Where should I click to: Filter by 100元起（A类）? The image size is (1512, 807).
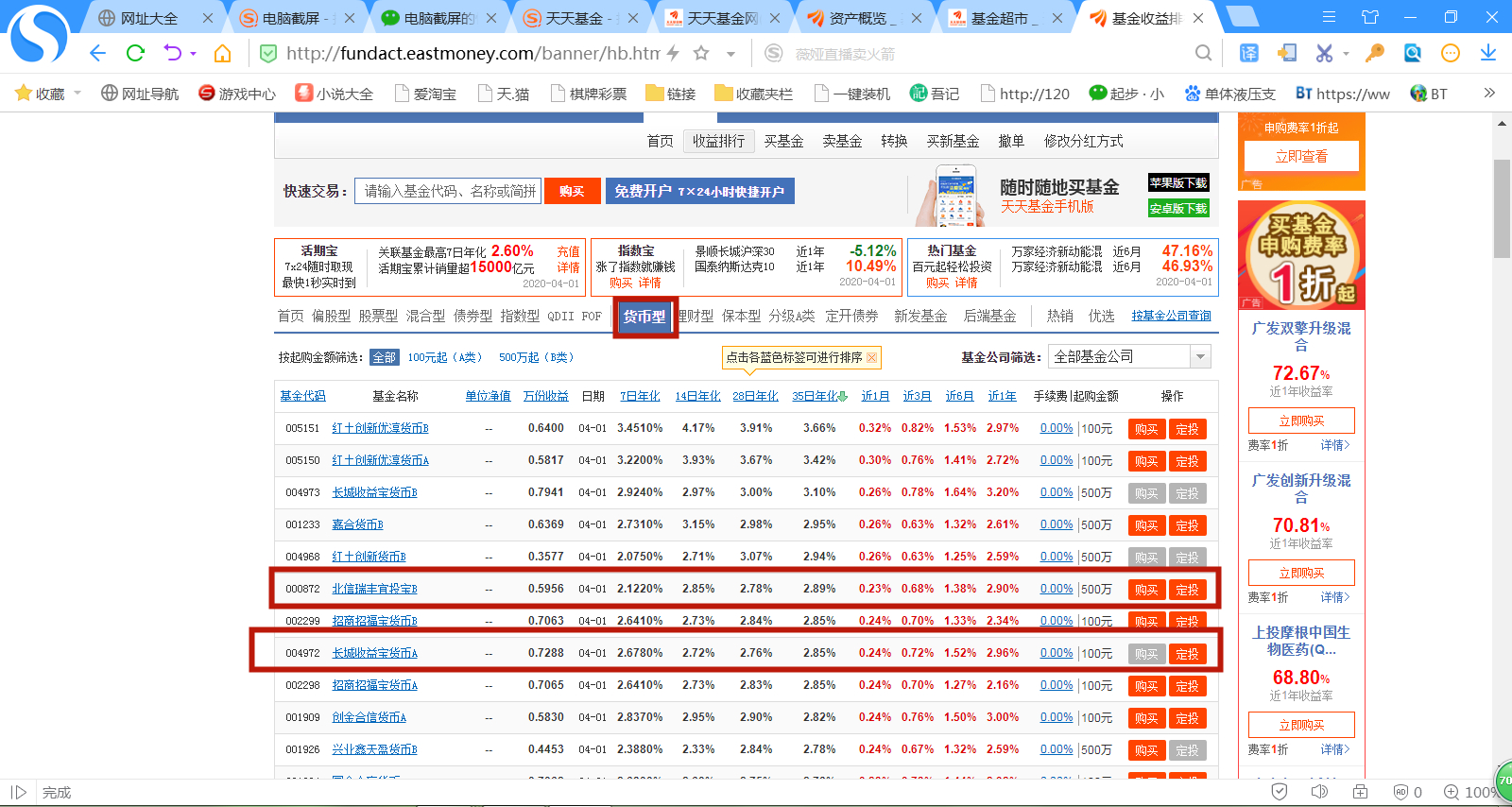pyautogui.click(x=445, y=357)
